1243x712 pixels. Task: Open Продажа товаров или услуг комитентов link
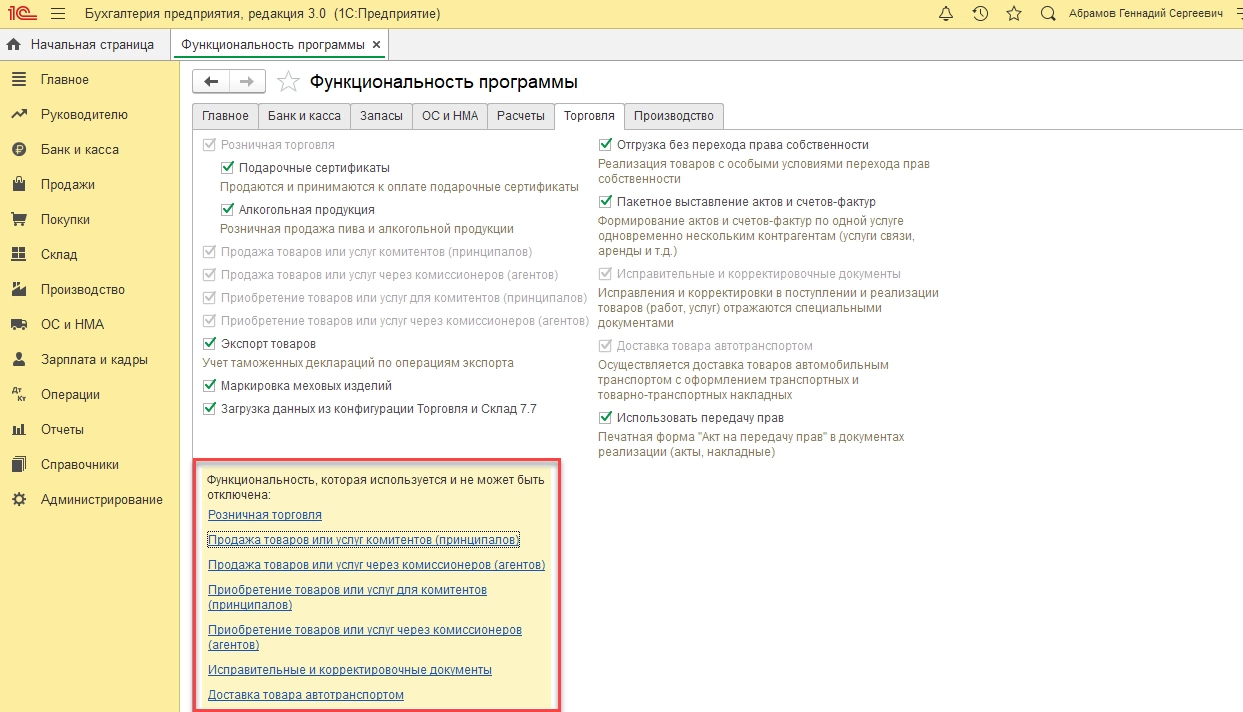[x=363, y=540]
